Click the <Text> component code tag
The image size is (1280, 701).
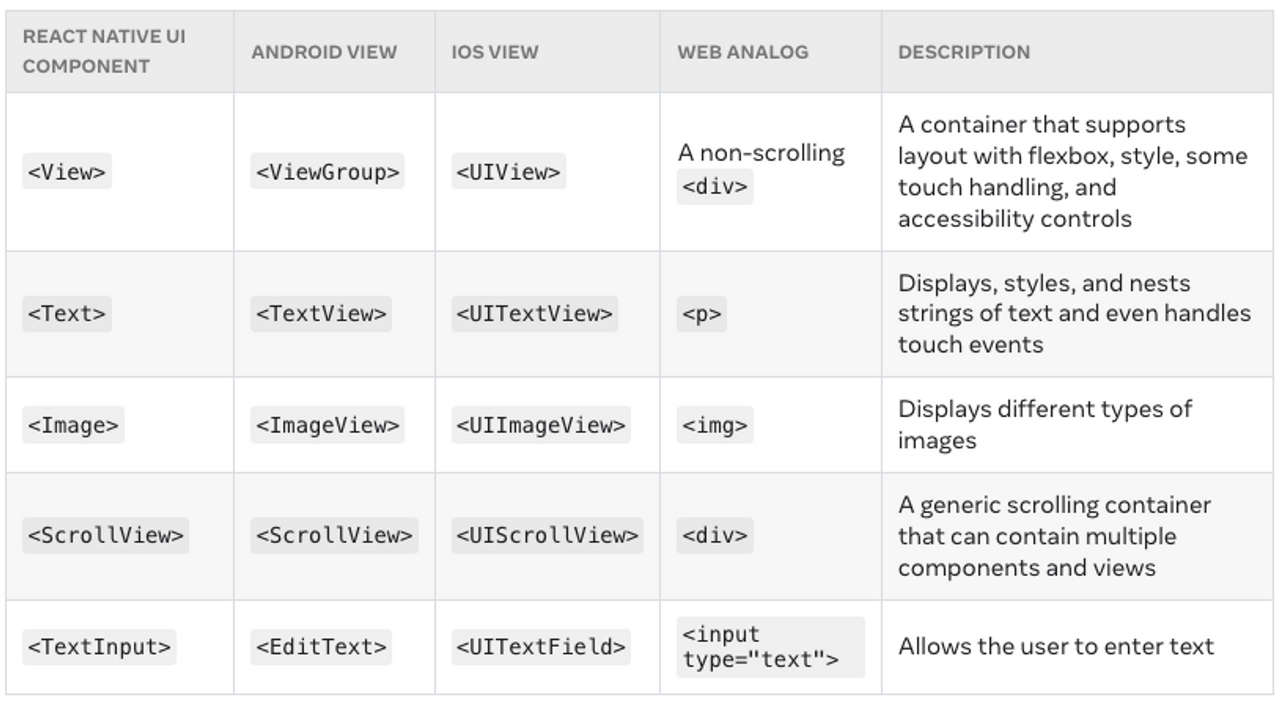click(67, 314)
